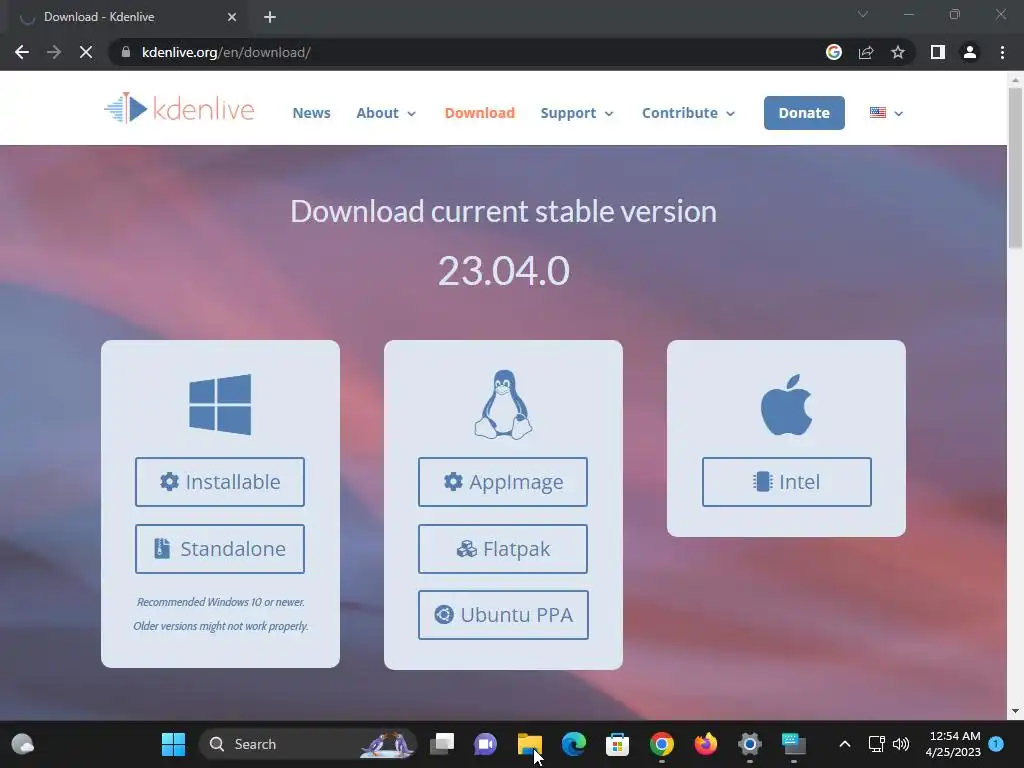Open the network display tray icon

point(876,744)
